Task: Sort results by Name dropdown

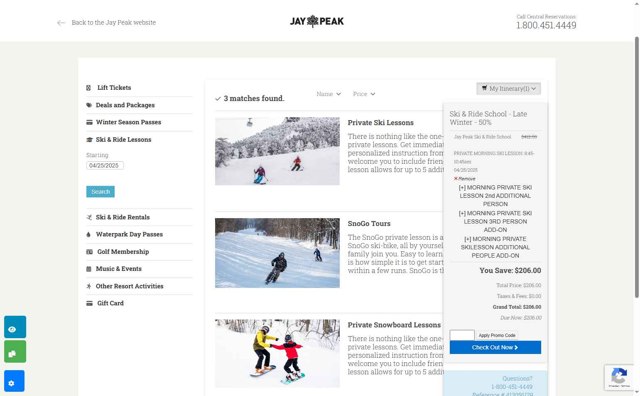Action: point(329,94)
